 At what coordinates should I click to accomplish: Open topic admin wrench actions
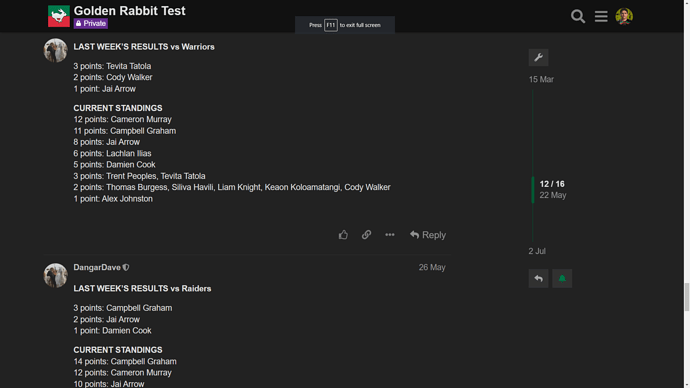coord(538,57)
